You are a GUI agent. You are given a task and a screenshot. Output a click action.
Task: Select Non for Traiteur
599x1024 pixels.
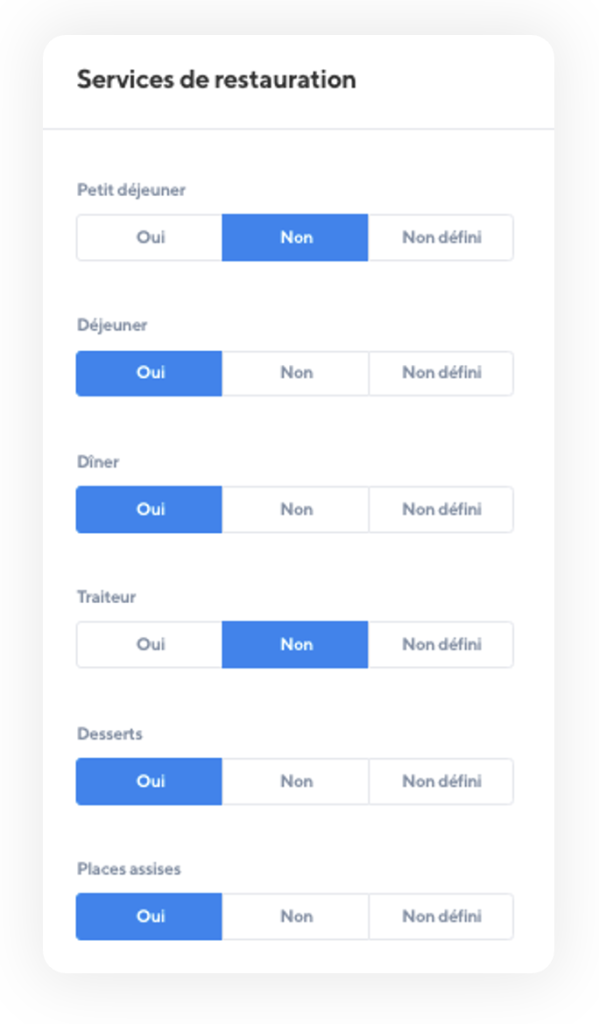click(x=295, y=645)
